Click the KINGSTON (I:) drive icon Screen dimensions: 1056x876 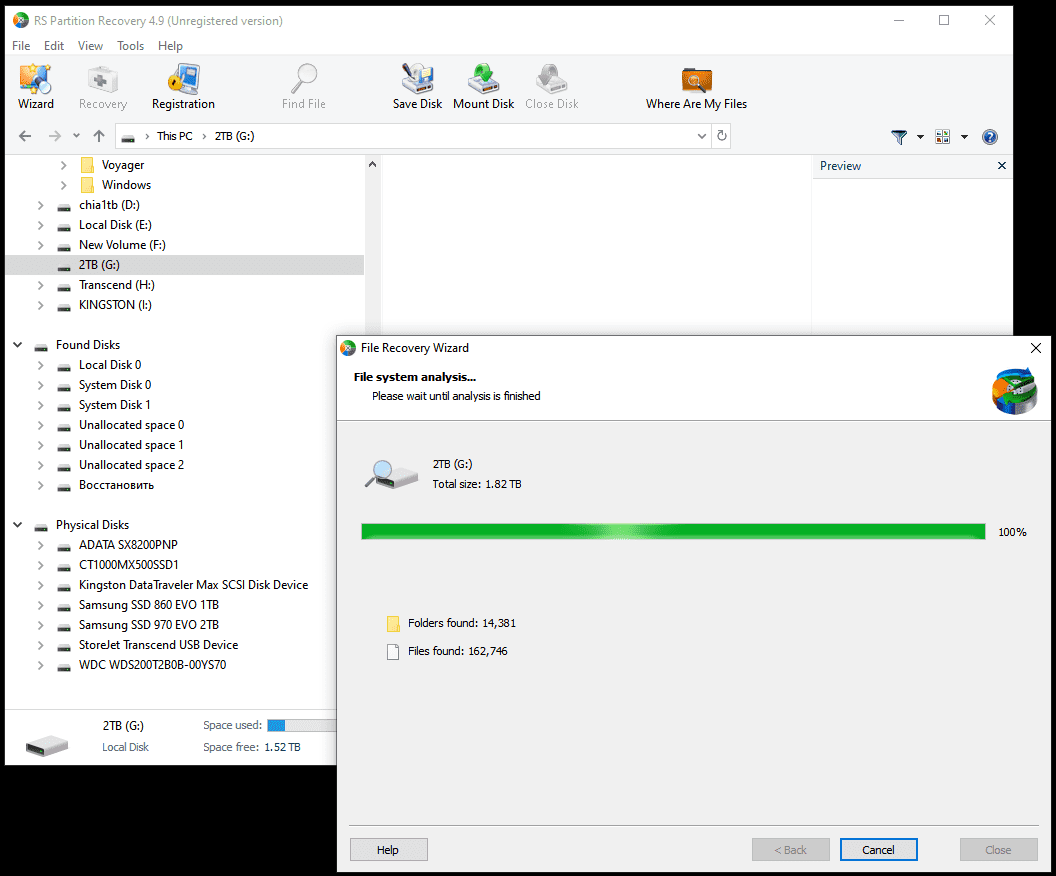64,306
